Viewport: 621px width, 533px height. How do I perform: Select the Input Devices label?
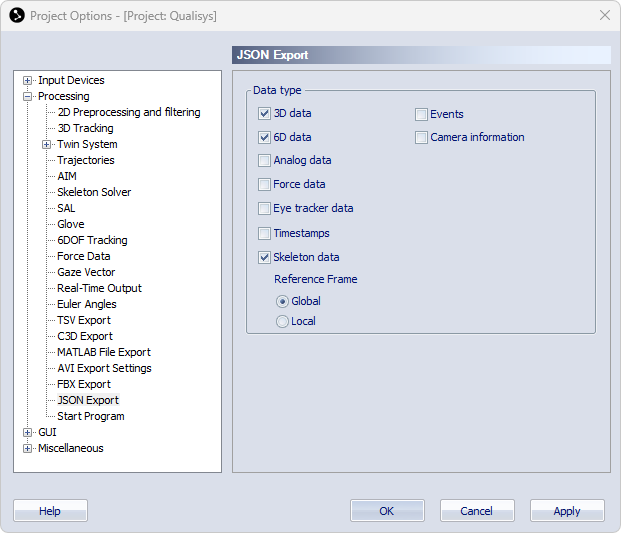coord(71,80)
